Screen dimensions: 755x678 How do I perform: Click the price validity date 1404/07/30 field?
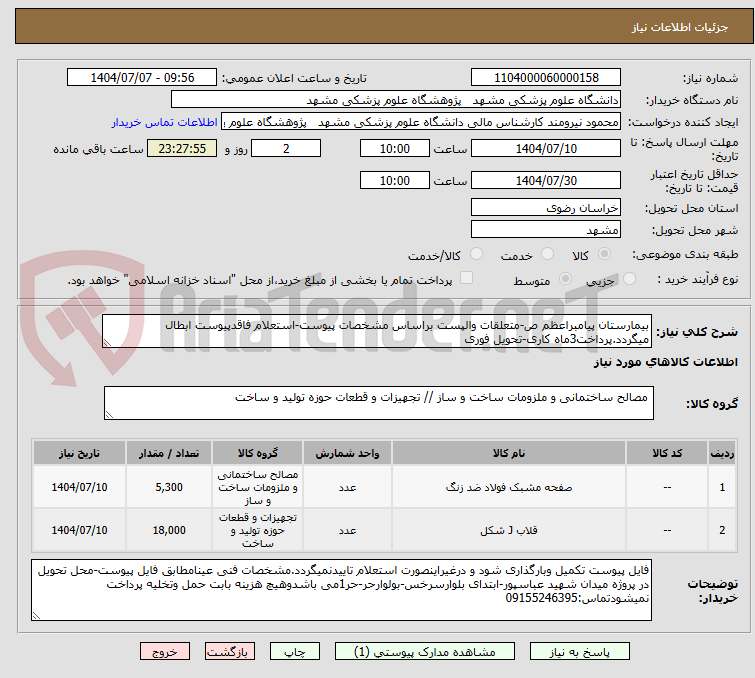pos(545,181)
